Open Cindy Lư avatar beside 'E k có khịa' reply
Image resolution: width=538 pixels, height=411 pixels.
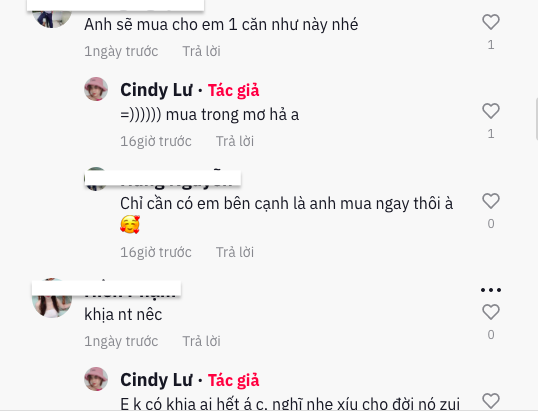tap(96, 379)
